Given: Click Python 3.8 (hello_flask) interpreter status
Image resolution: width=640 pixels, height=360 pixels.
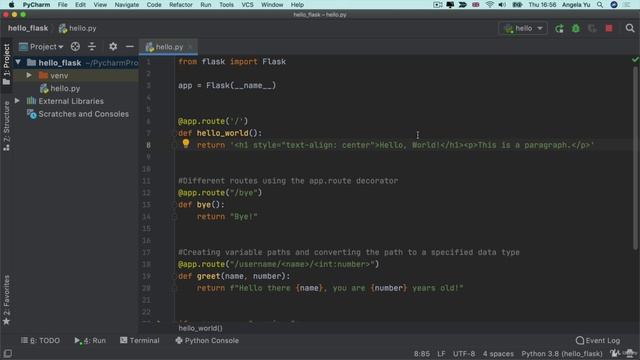Looking at the screenshot, I should (x=562, y=354).
